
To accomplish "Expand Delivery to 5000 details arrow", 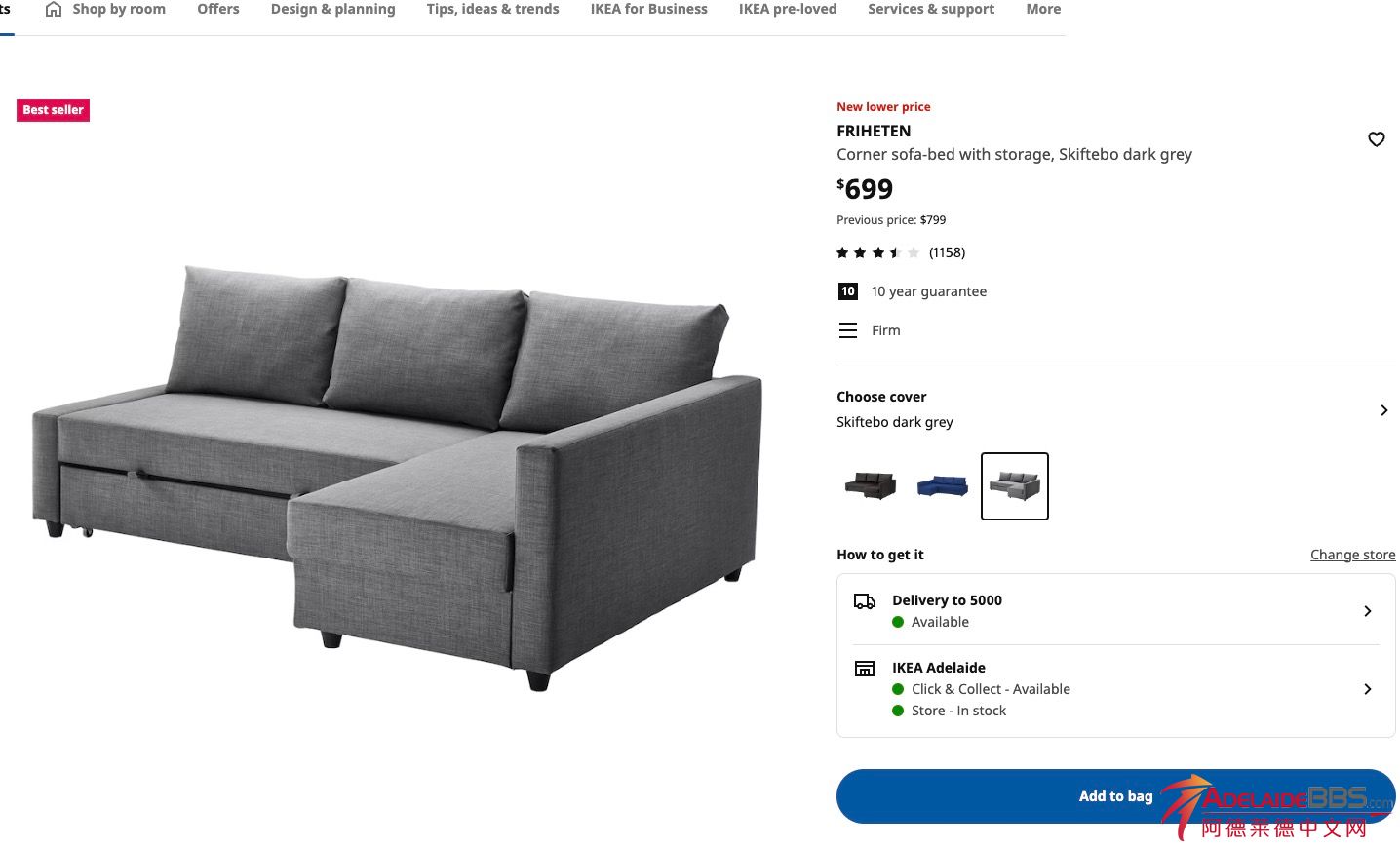I will tap(1368, 611).
